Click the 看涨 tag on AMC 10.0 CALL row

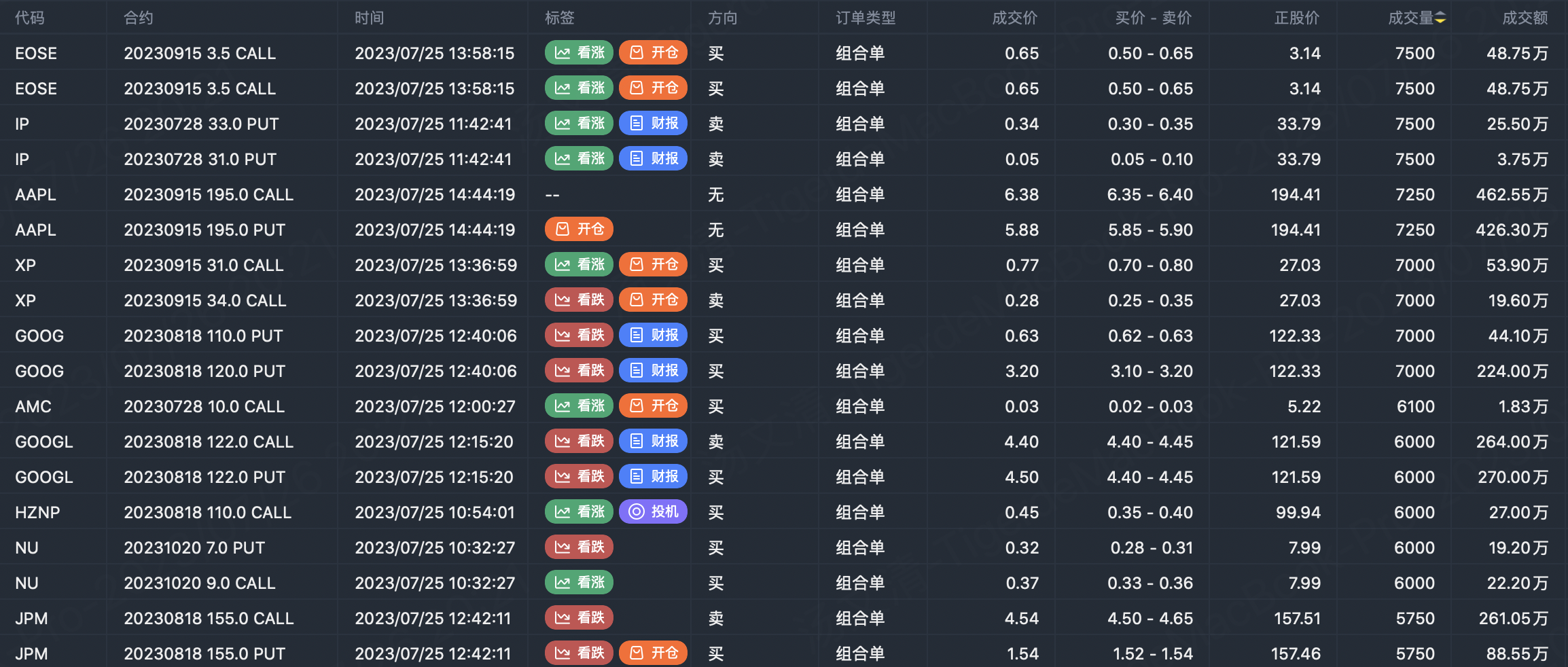(579, 406)
